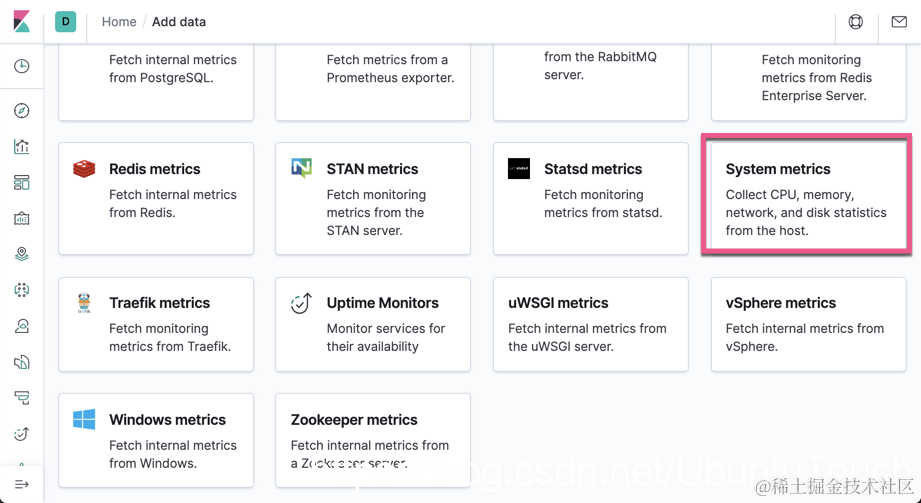Screen dimensions: 921x503
Task: Expand the side navigation menu
Action: [x=22, y=485]
